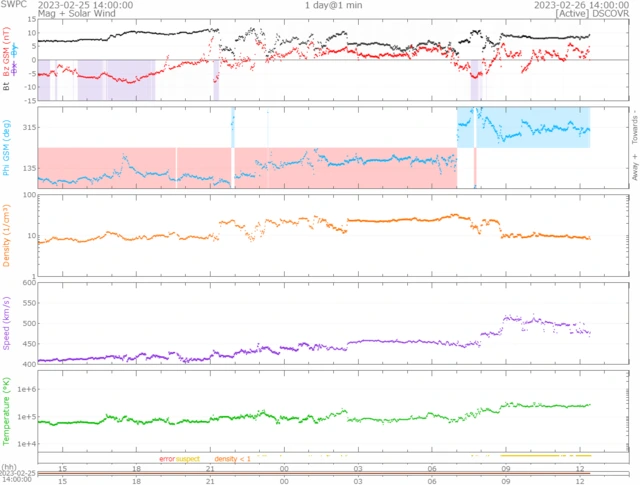Click the -15 tick on the magnetic field axis
640x485 pixels.
[x=31, y=100]
